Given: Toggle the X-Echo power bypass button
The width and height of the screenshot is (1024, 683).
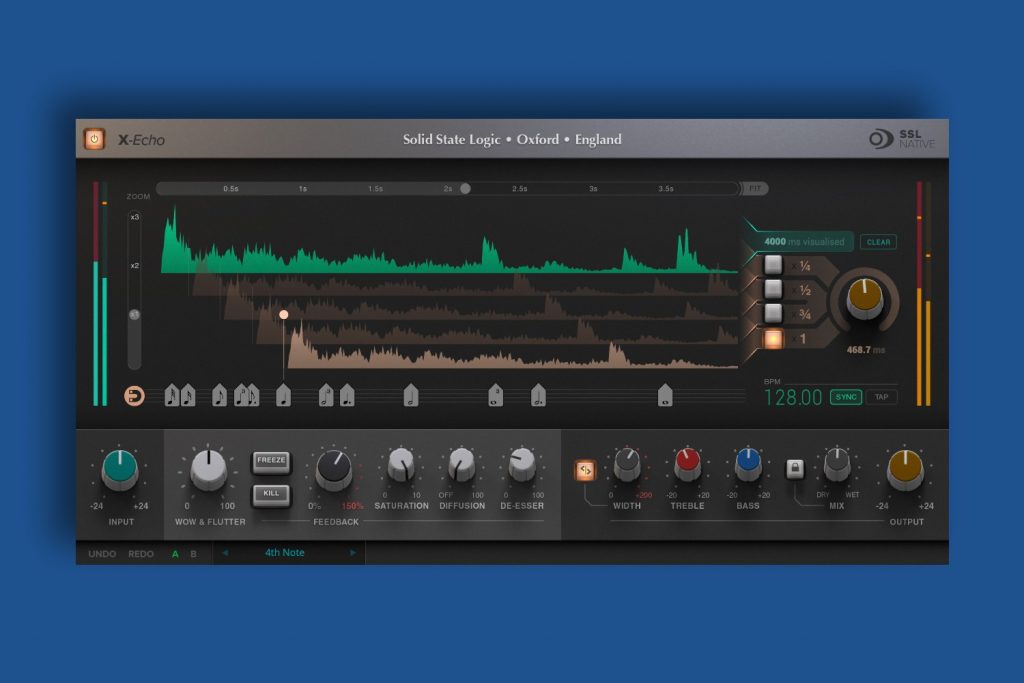Looking at the screenshot, I should tap(94, 139).
